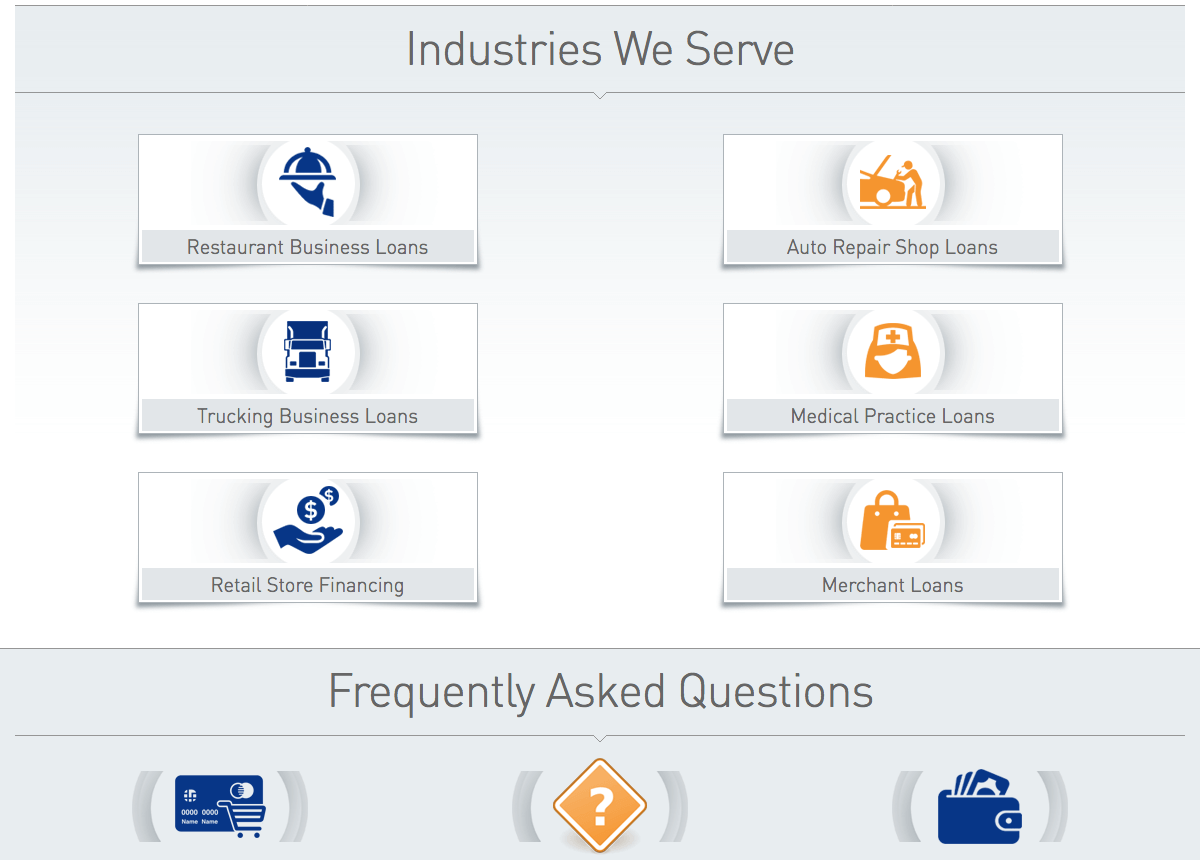Click the arrow notch below Industries We Serve
The height and width of the screenshot is (860, 1200).
[x=600, y=96]
